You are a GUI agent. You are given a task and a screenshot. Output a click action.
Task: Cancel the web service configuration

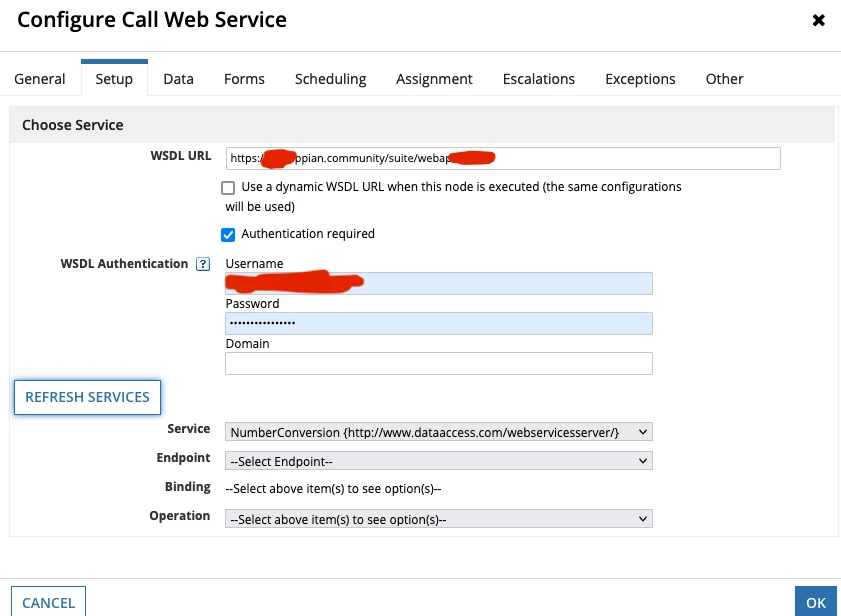point(48,602)
